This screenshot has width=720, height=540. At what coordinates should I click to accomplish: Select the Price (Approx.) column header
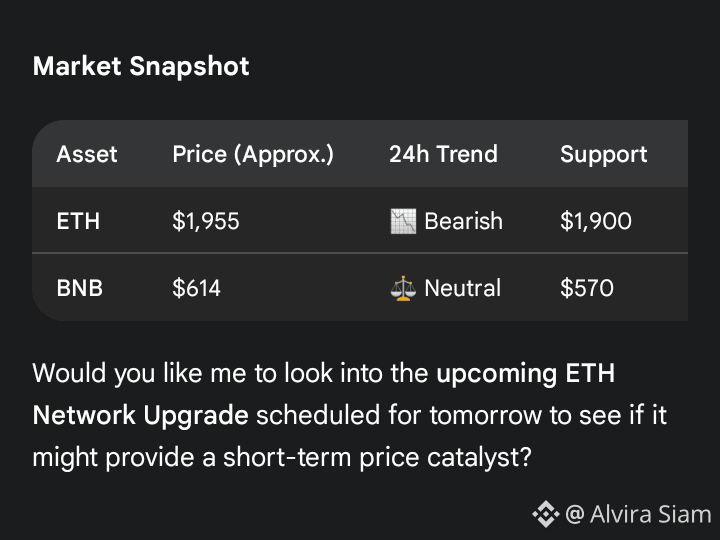tap(253, 154)
